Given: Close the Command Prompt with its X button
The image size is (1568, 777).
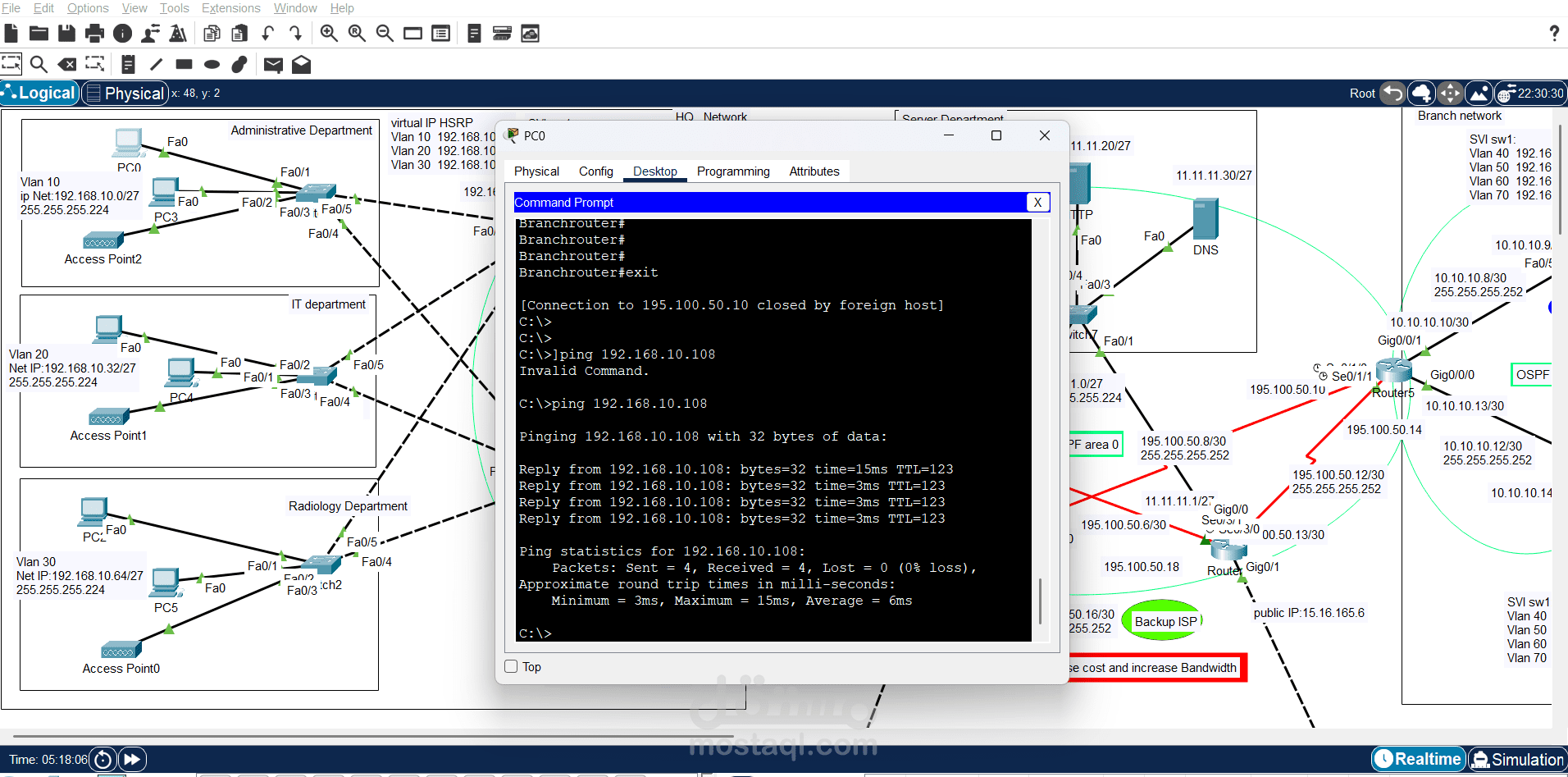Looking at the screenshot, I should pyautogui.click(x=1037, y=203).
